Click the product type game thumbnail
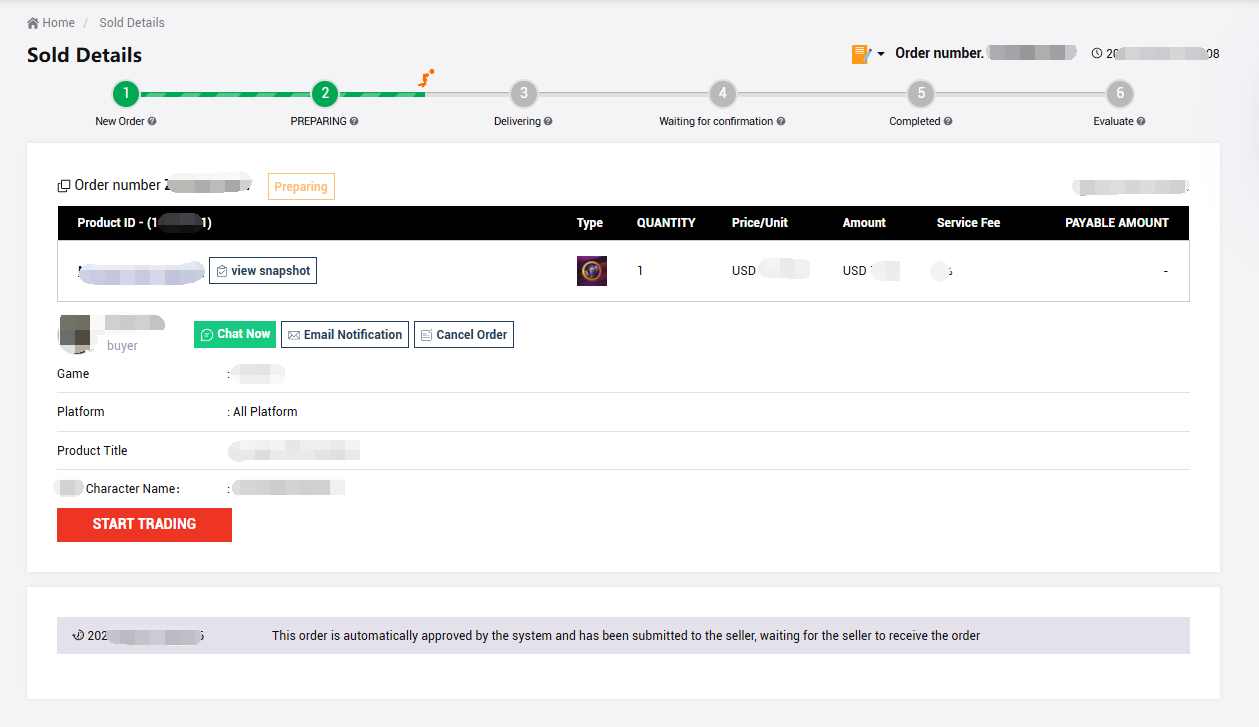The width and height of the screenshot is (1259, 727). [592, 271]
